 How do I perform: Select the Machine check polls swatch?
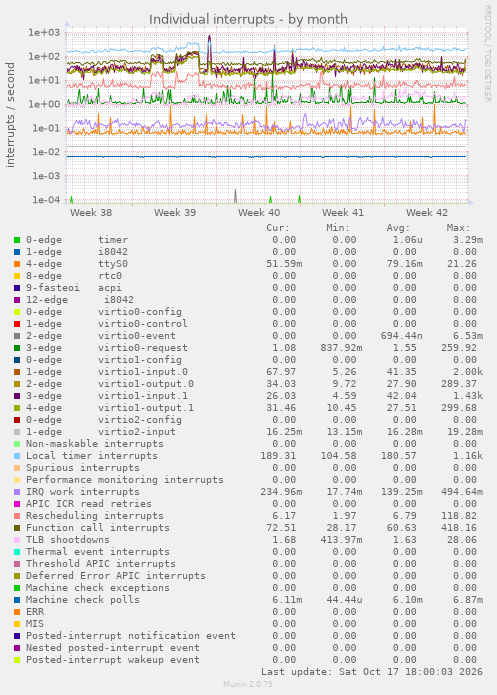point(17,600)
